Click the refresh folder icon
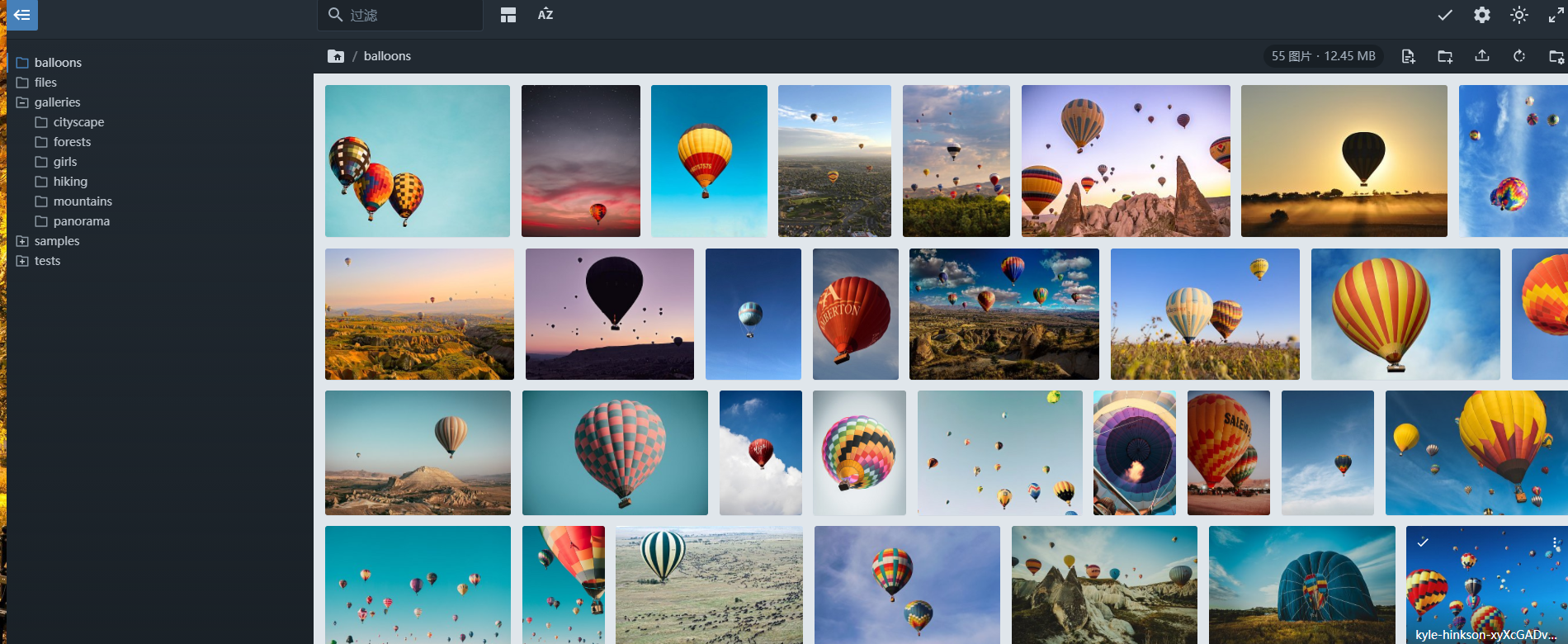 1518,56
